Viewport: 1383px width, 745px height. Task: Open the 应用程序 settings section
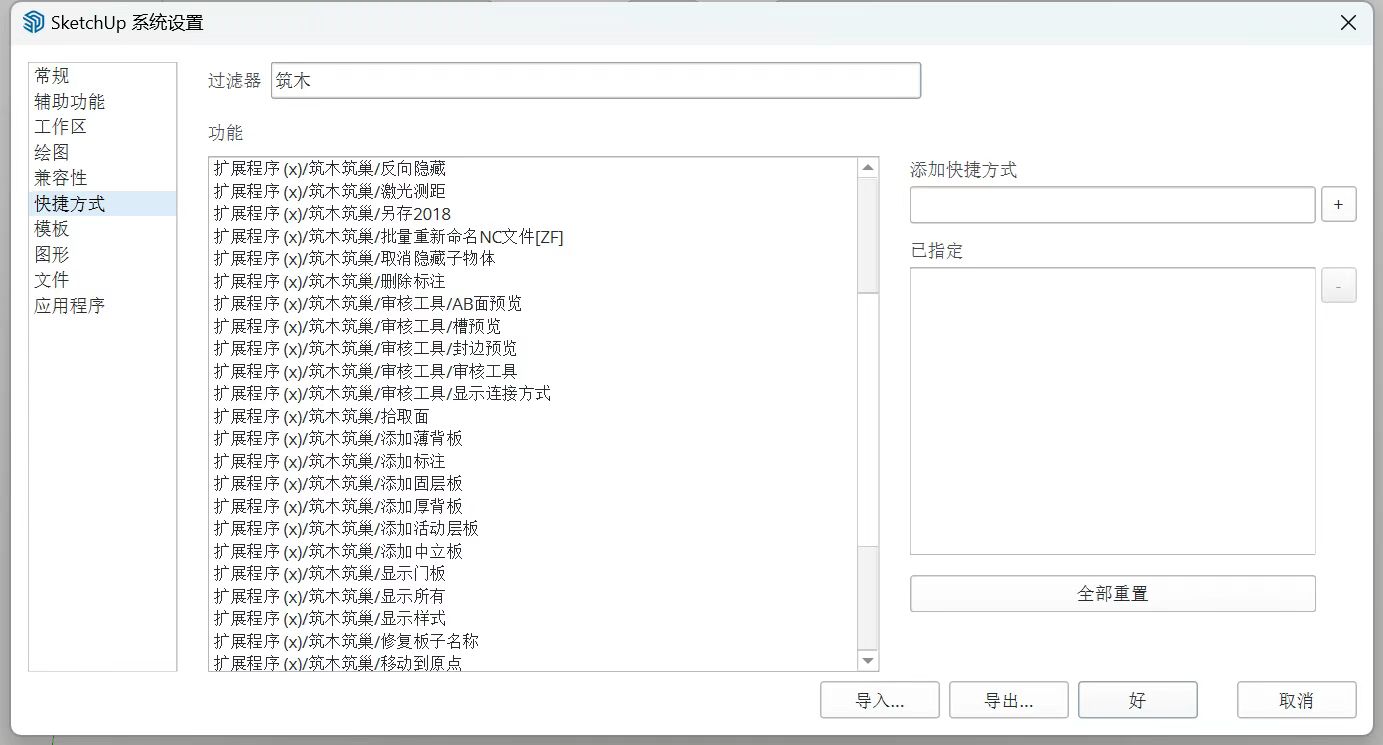point(68,305)
